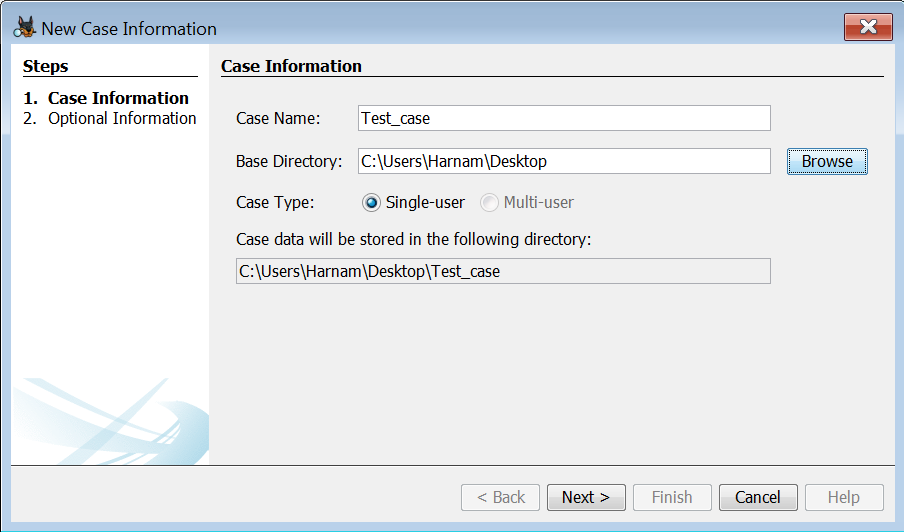Image resolution: width=904 pixels, height=532 pixels.
Task: Select step 1 Case Information in Steps
Action: click(x=106, y=98)
